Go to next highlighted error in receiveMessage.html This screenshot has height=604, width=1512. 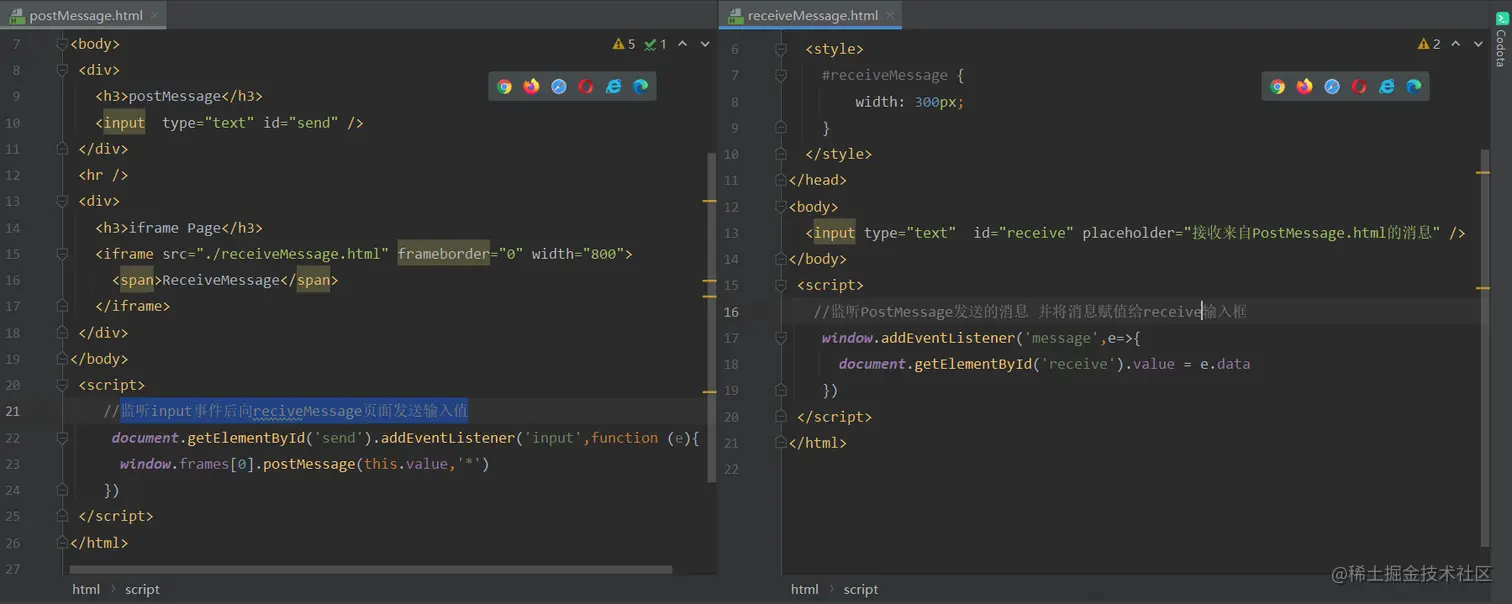coord(1478,44)
